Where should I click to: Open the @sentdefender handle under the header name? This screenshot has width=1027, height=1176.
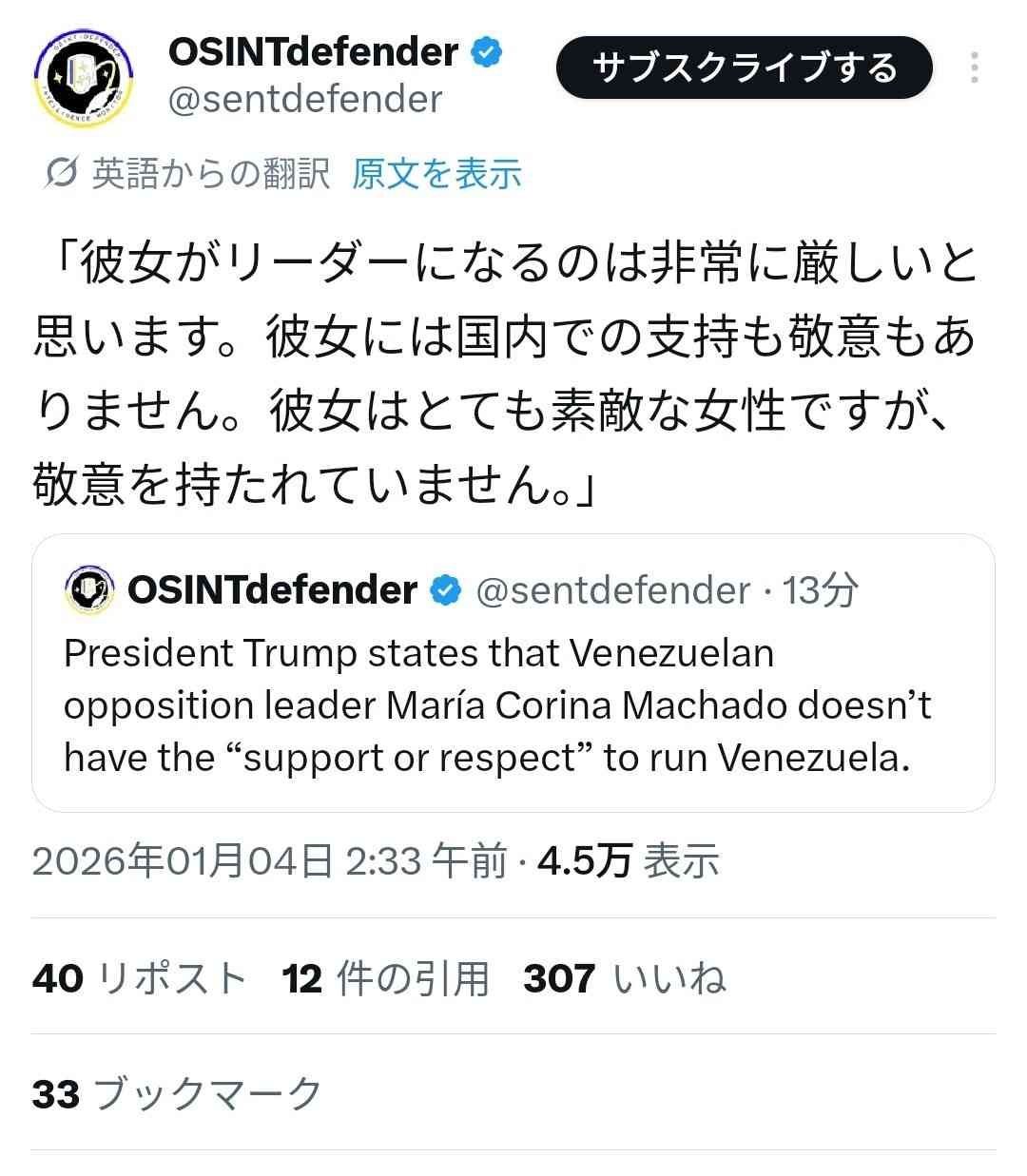pyautogui.click(x=305, y=100)
